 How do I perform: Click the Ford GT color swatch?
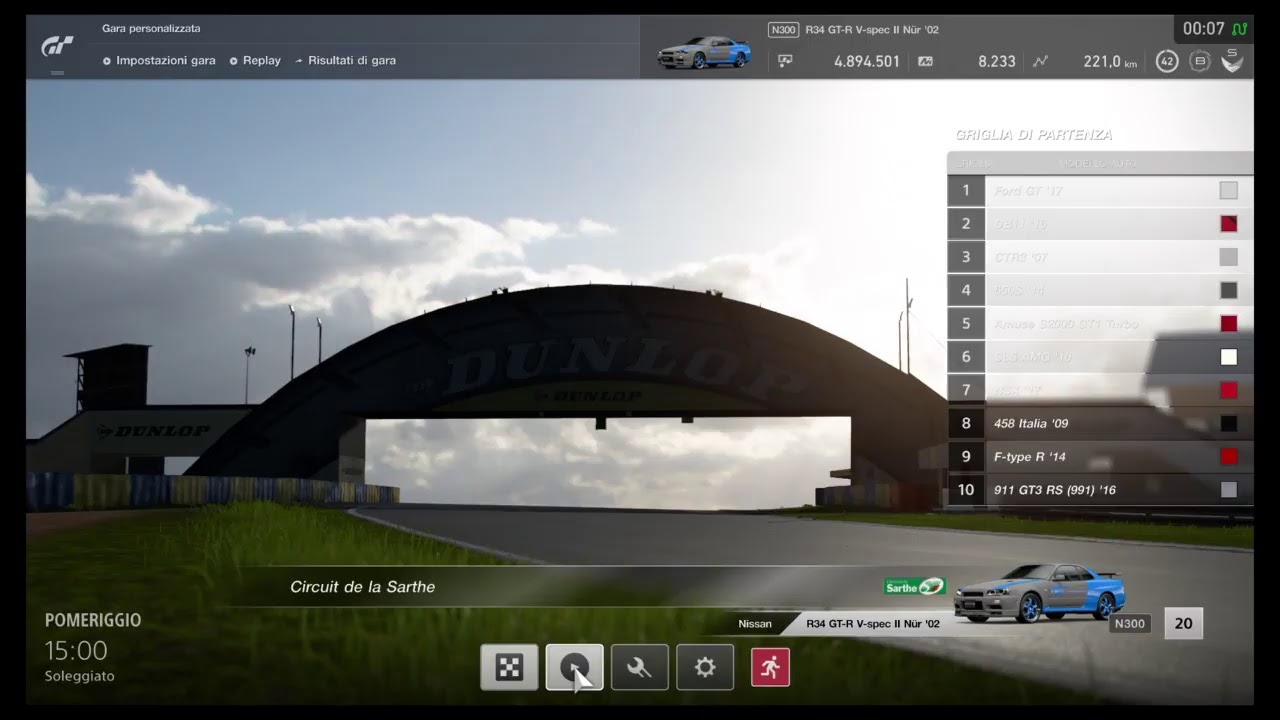pyautogui.click(x=1229, y=190)
